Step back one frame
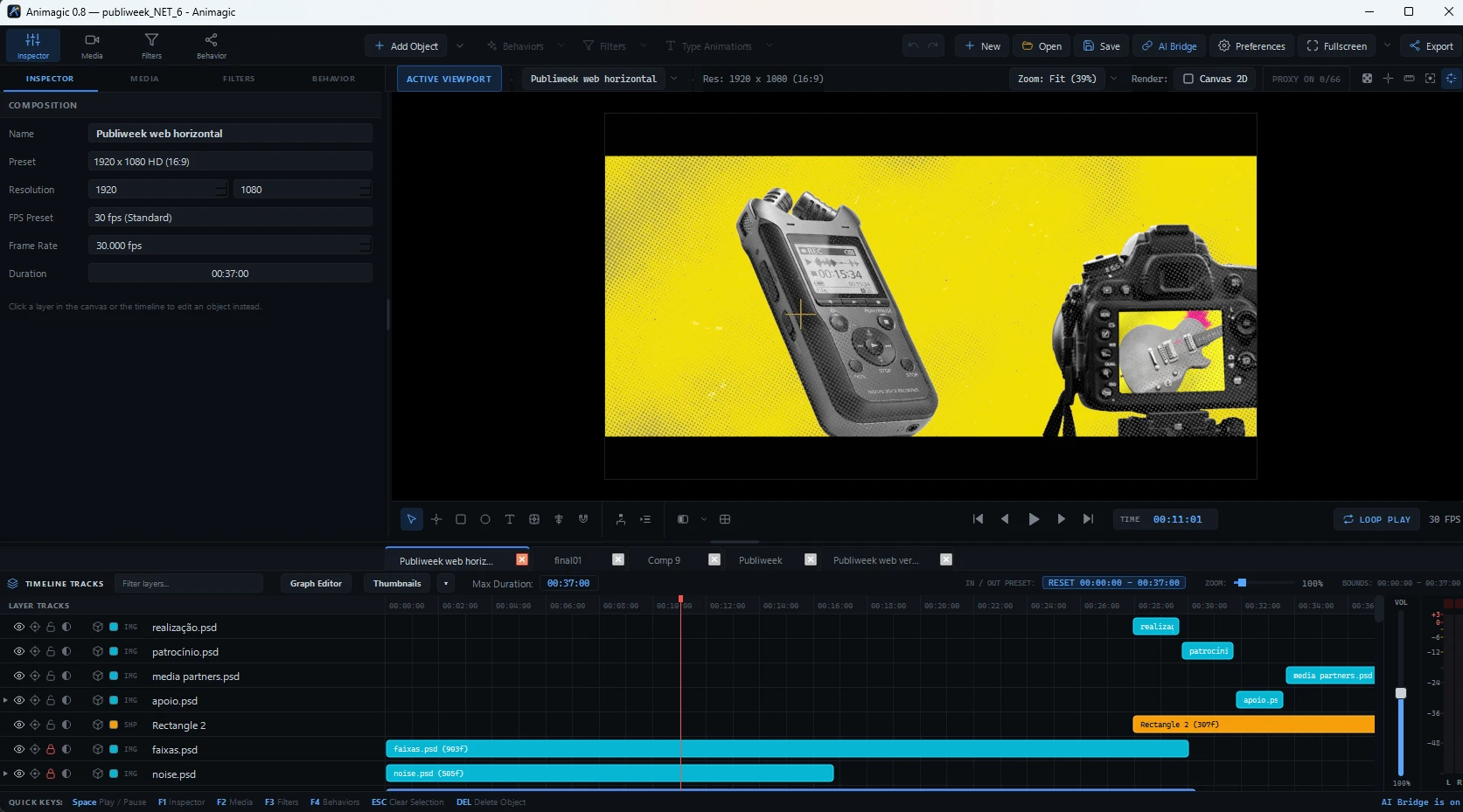Image resolution: width=1463 pixels, height=812 pixels. click(1005, 519)
